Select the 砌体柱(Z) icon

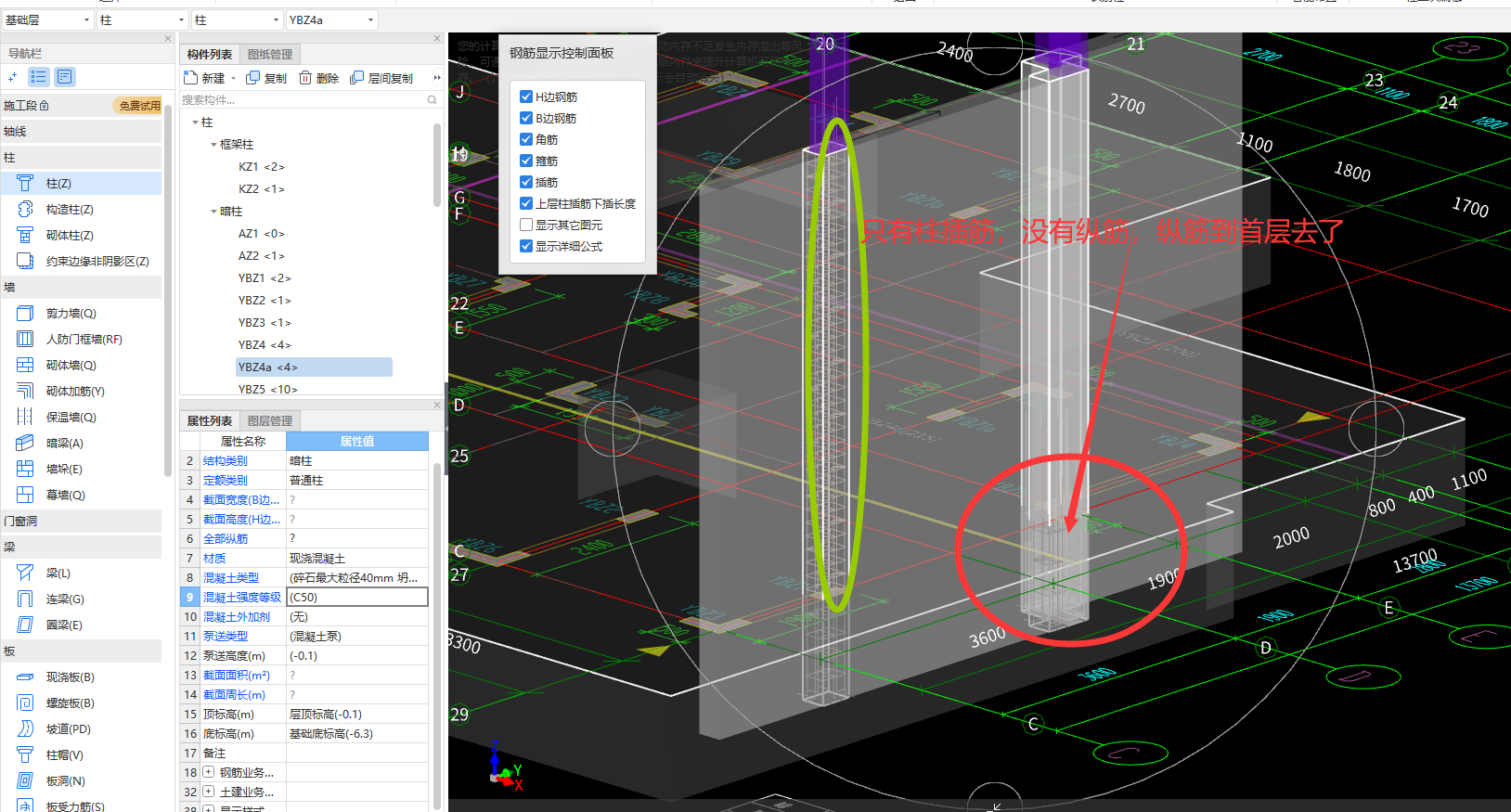click(x=25, y=235)
